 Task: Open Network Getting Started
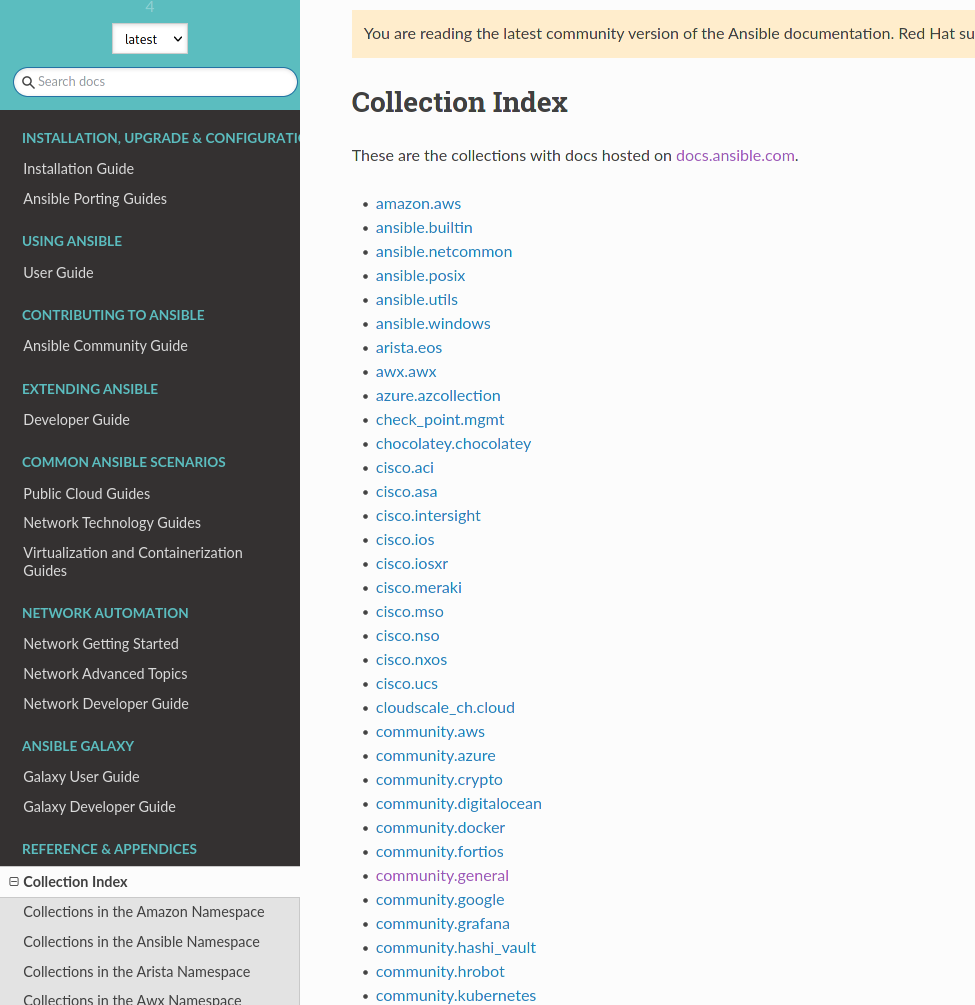click(x=101, y=644)
